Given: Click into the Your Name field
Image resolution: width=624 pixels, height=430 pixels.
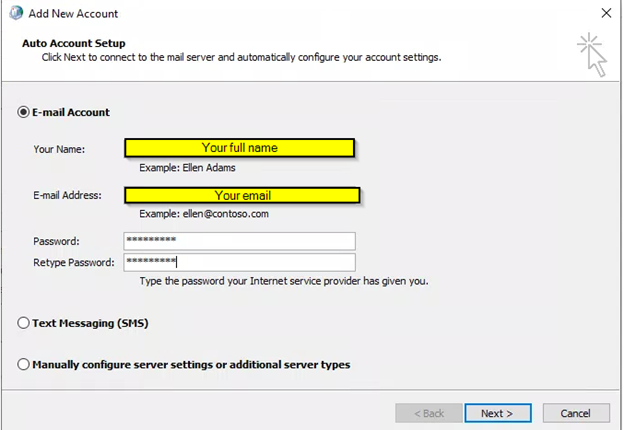Looking at the screenshot, I should (239, 148).
